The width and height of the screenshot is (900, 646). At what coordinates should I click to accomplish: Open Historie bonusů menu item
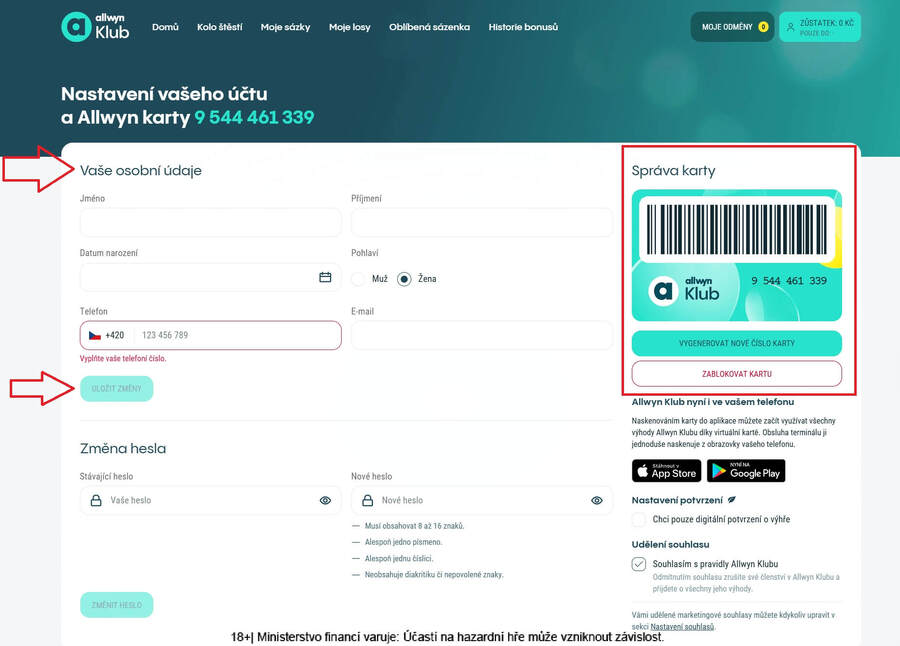click(x=523, y=27)
